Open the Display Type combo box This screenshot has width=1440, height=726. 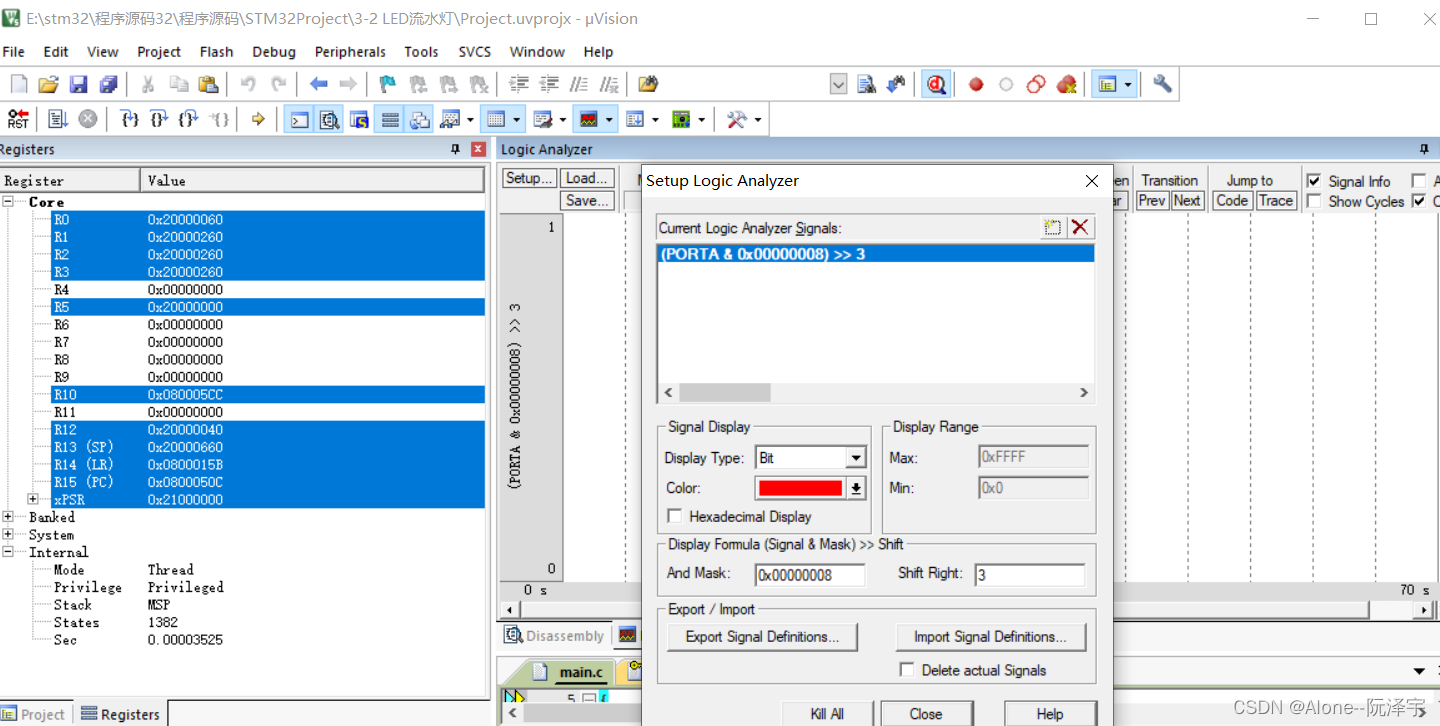[811, 458]
